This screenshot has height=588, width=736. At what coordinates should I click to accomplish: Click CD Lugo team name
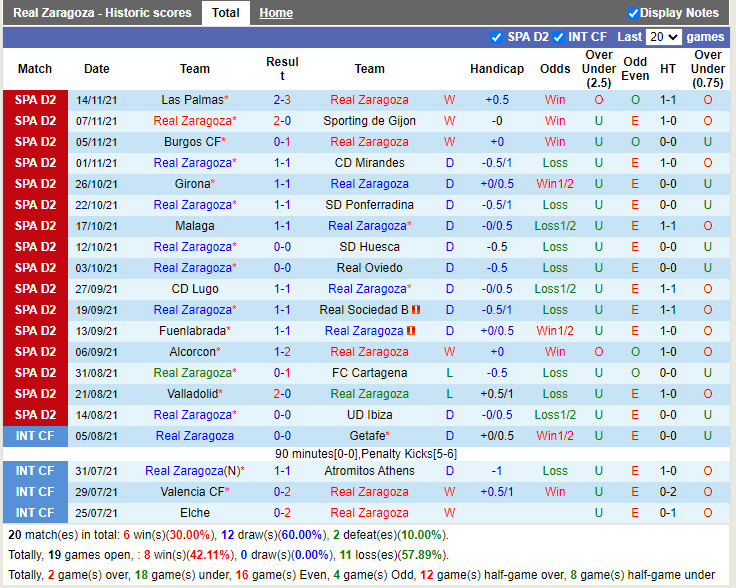click(194, 289)
